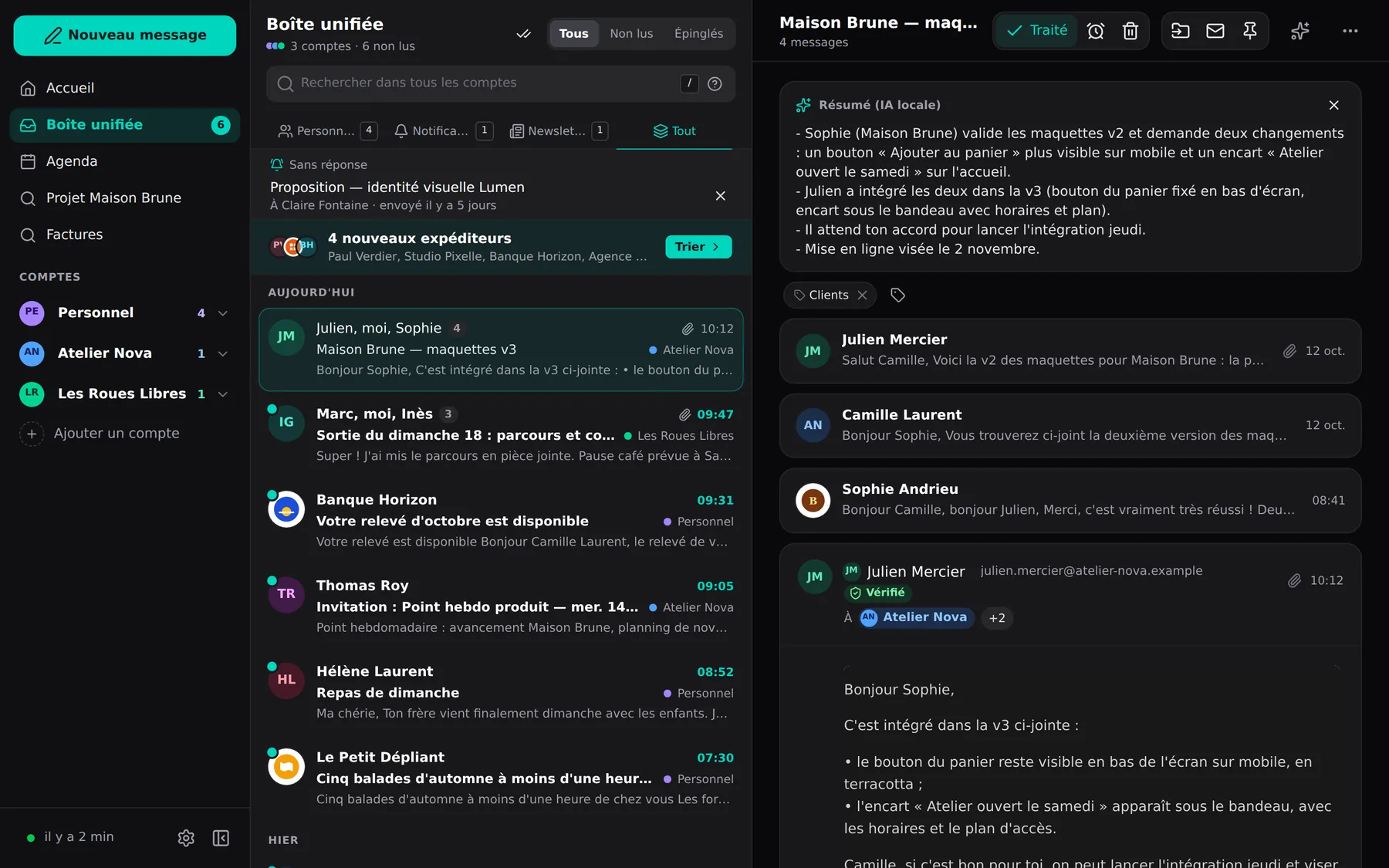The image size is (1389, 868).
Task: Expand the Les Roues Libres account chevron
Action: (223, 394)
